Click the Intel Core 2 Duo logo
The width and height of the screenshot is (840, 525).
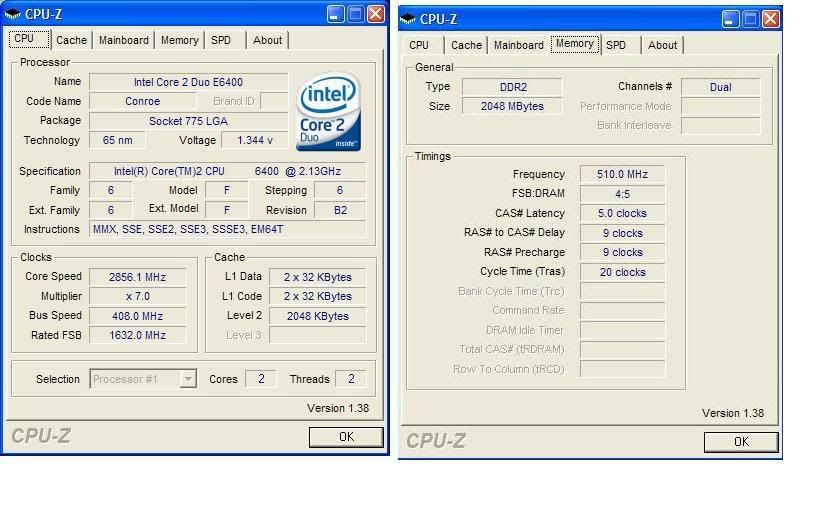coord(328,112)
